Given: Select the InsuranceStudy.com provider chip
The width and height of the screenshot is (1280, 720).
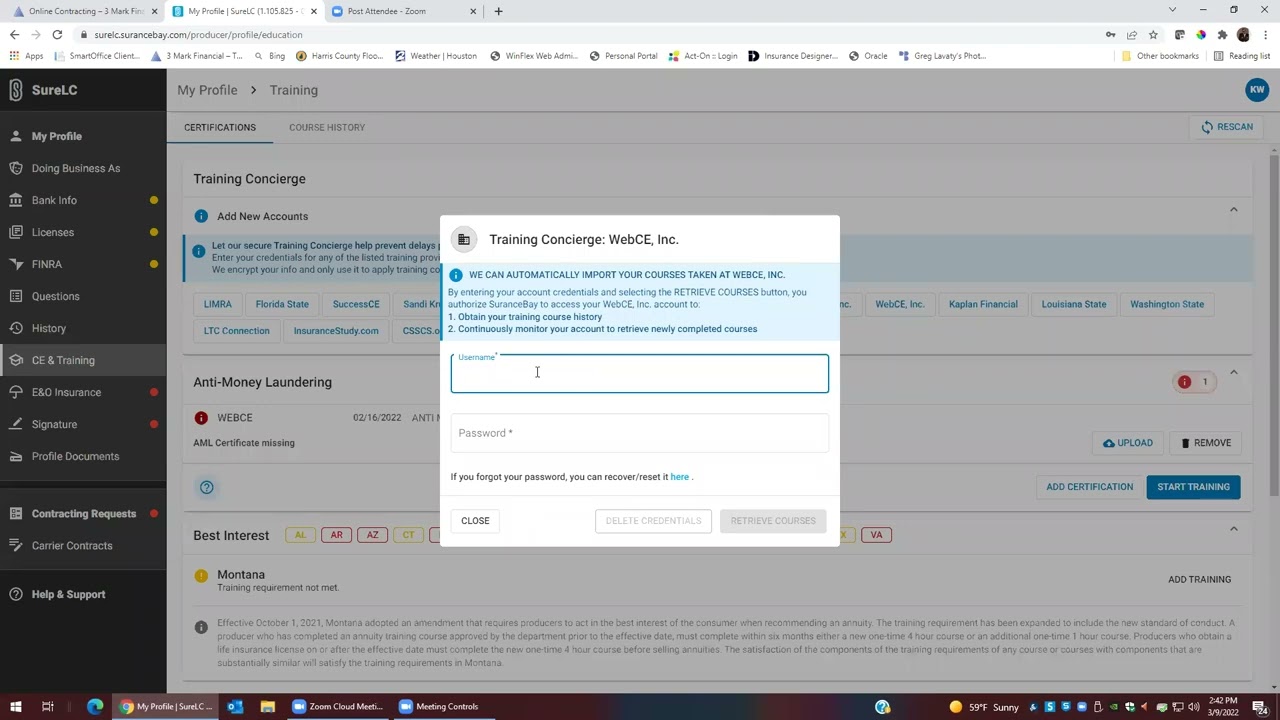Looking at the screenshot, I should tap(336, 331).
